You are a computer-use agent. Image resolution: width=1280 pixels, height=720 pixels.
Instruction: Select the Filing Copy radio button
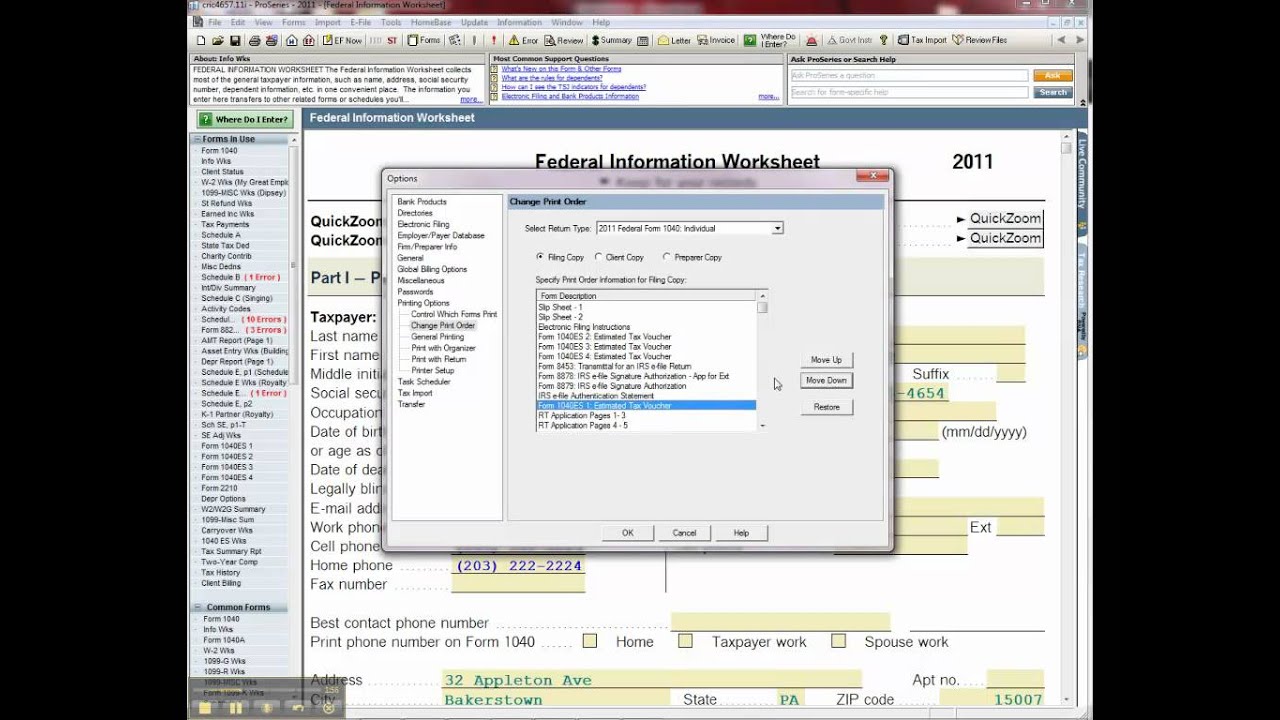[x=541, y=257]
